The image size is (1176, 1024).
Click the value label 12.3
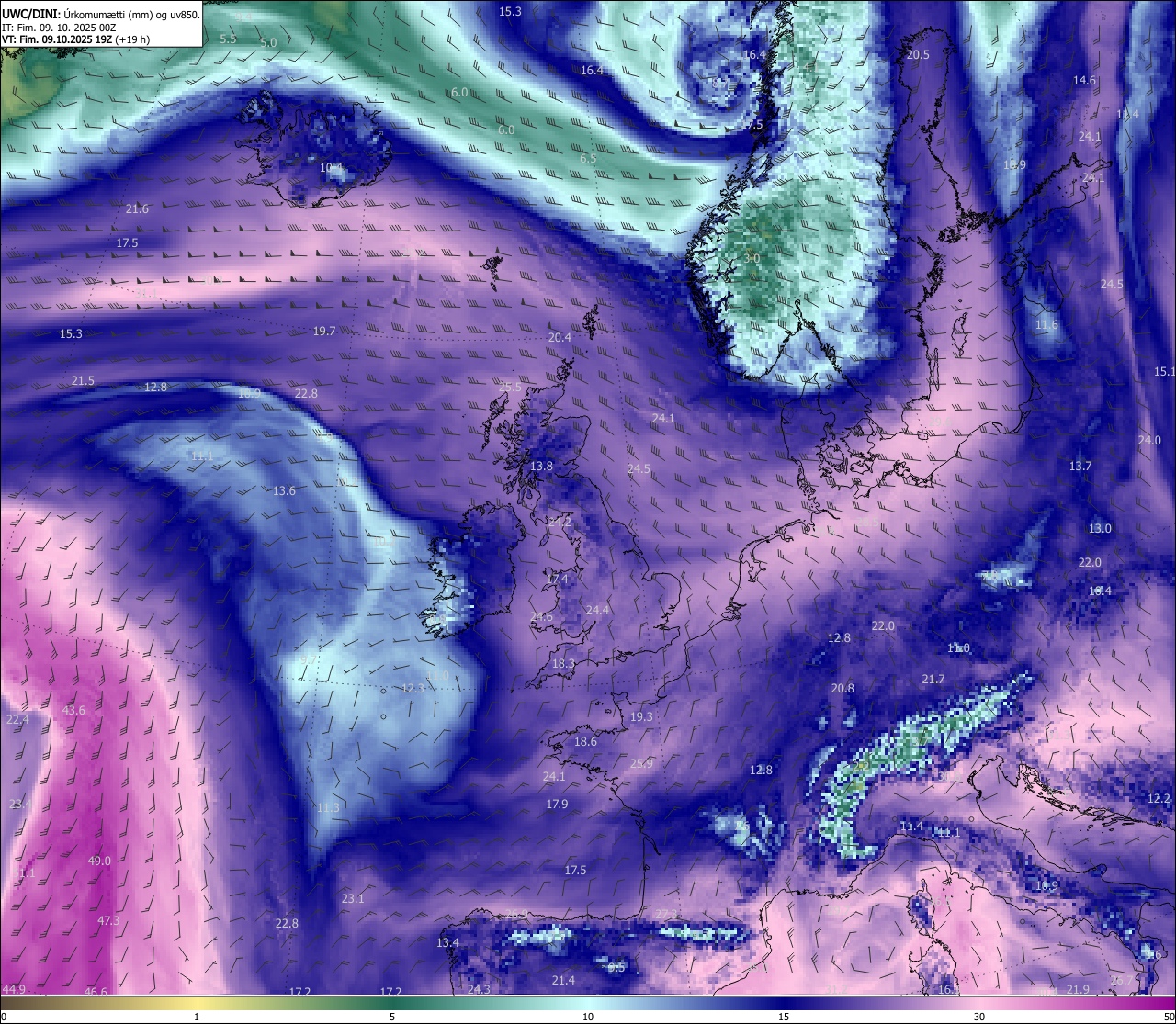[413, 688]
